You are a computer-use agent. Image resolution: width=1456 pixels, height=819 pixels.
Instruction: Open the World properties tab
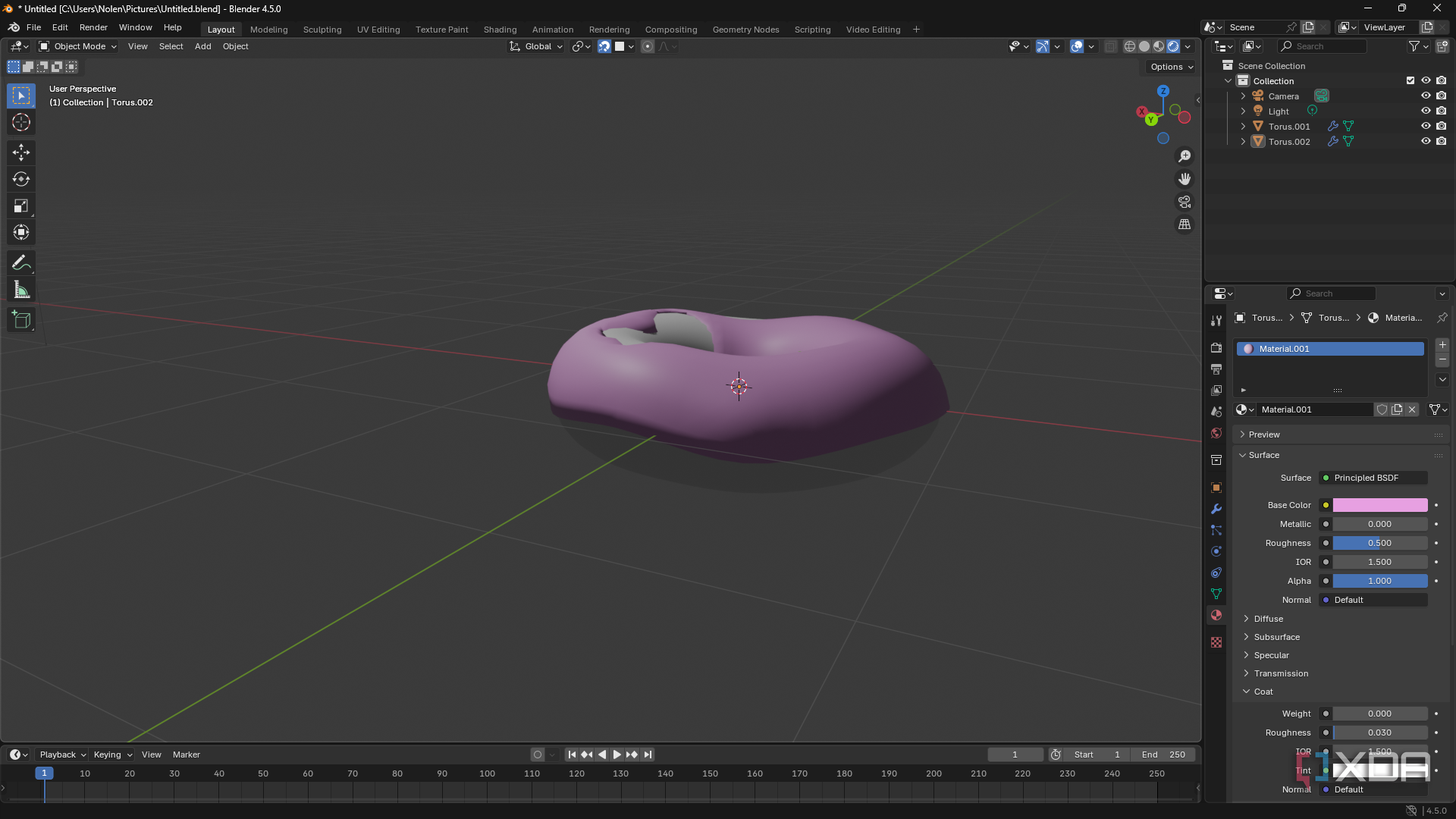tap(1216, 433)
